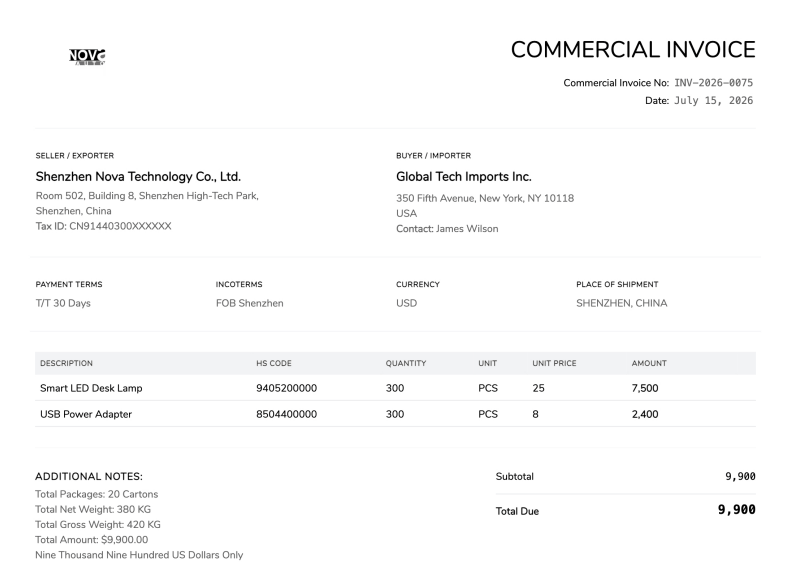Click quantity 300 in Smart LED Desk Lamp row
The height and width of the screenshot is (567, 790).
click(x=394, y=388)
